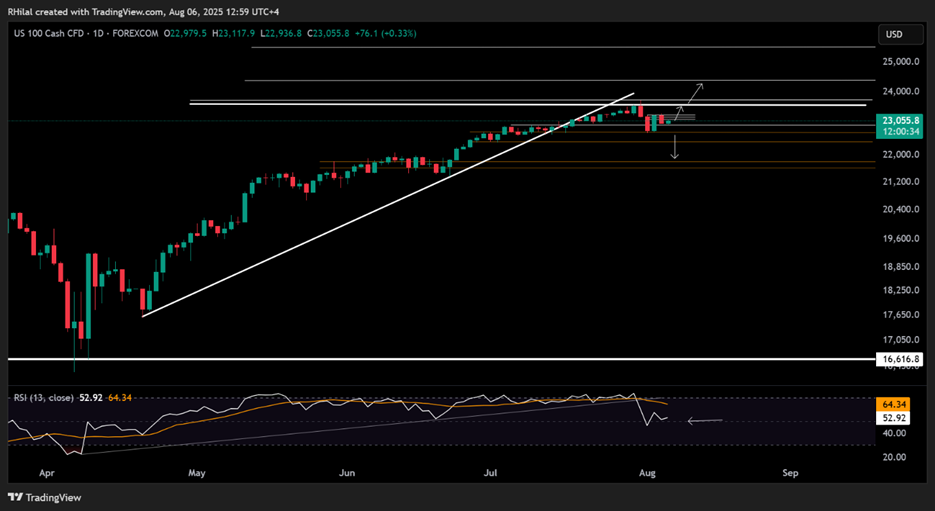Image resolution: width=935 pixels, height=511 pixels.
Task: Click the left-pointing arrow in RSI pane
Action: (704, 421)
